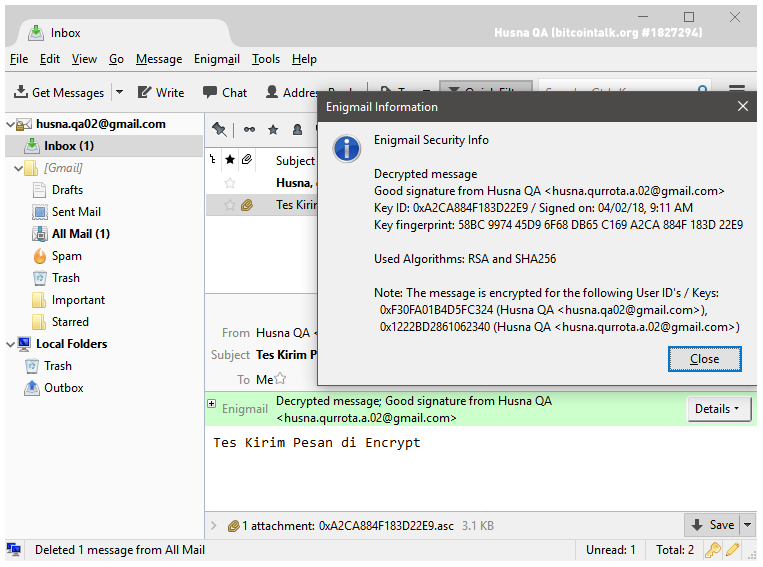Viewport: 763px width, 567px height.
Task: Click the pin quick filter icon
Action: (x=219, y=129)
